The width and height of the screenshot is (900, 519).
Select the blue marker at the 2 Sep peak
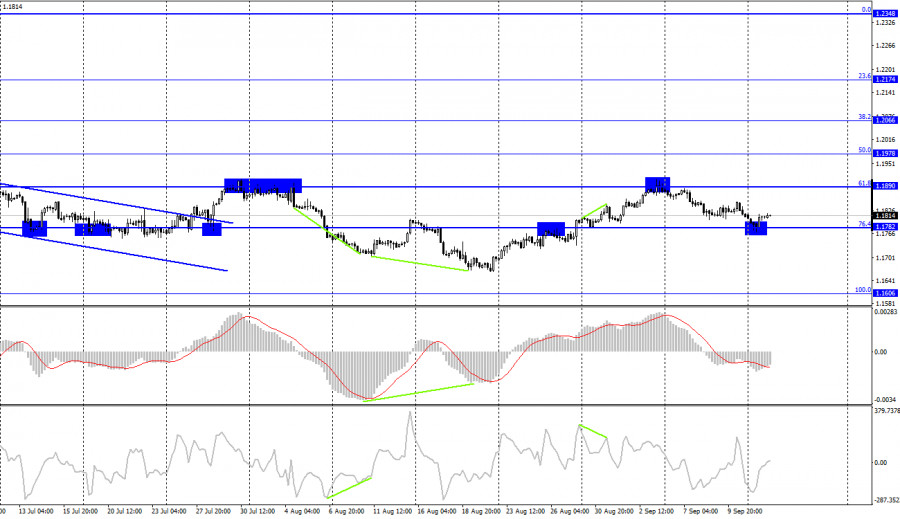[x=657, y=184]
